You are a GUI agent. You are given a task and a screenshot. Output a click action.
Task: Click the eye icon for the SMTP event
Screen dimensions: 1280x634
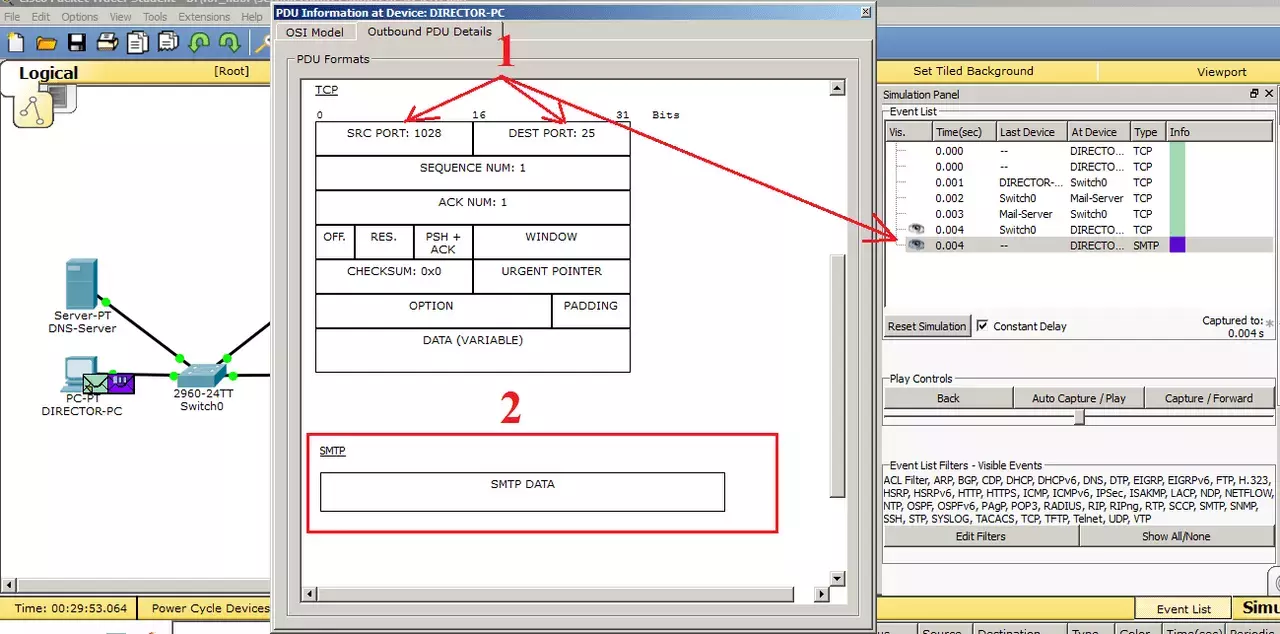915,245
